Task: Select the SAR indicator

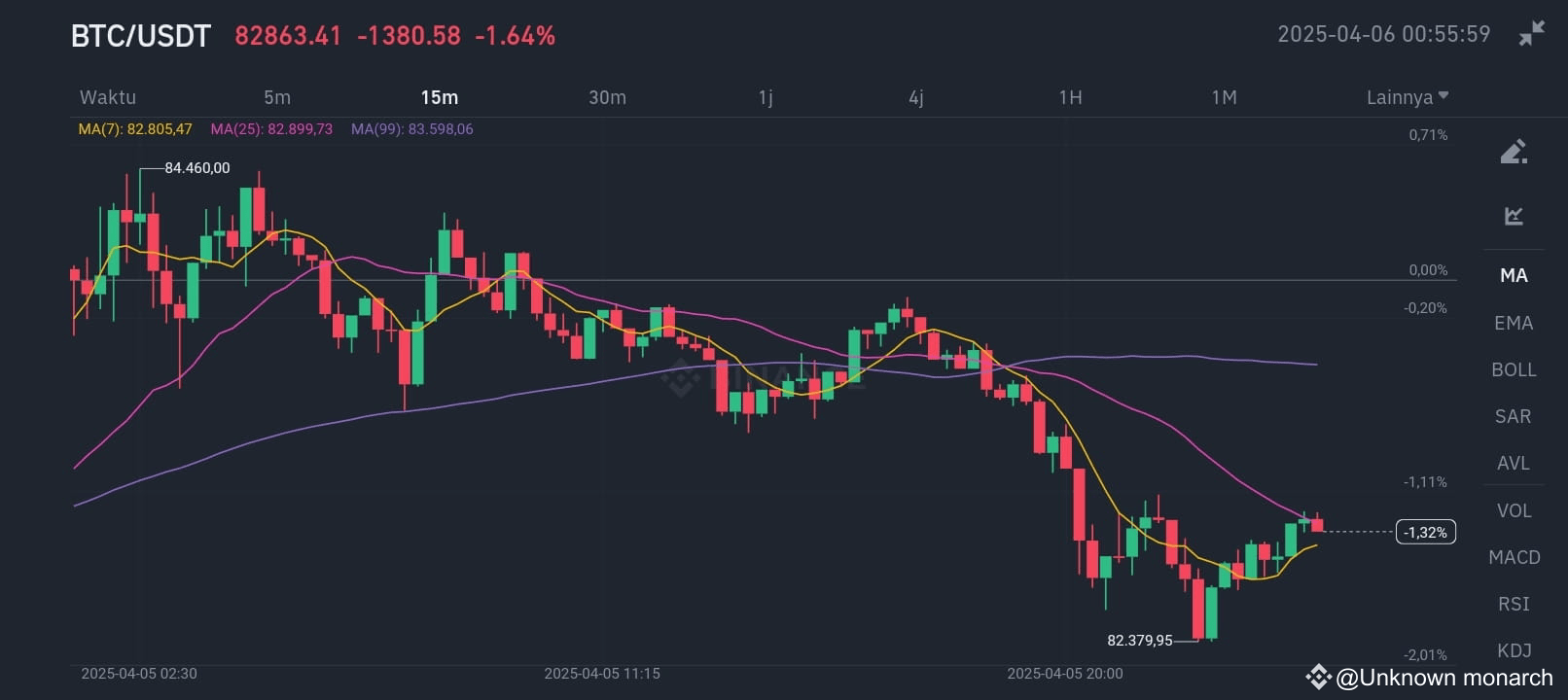Action: click(1513, 416)
